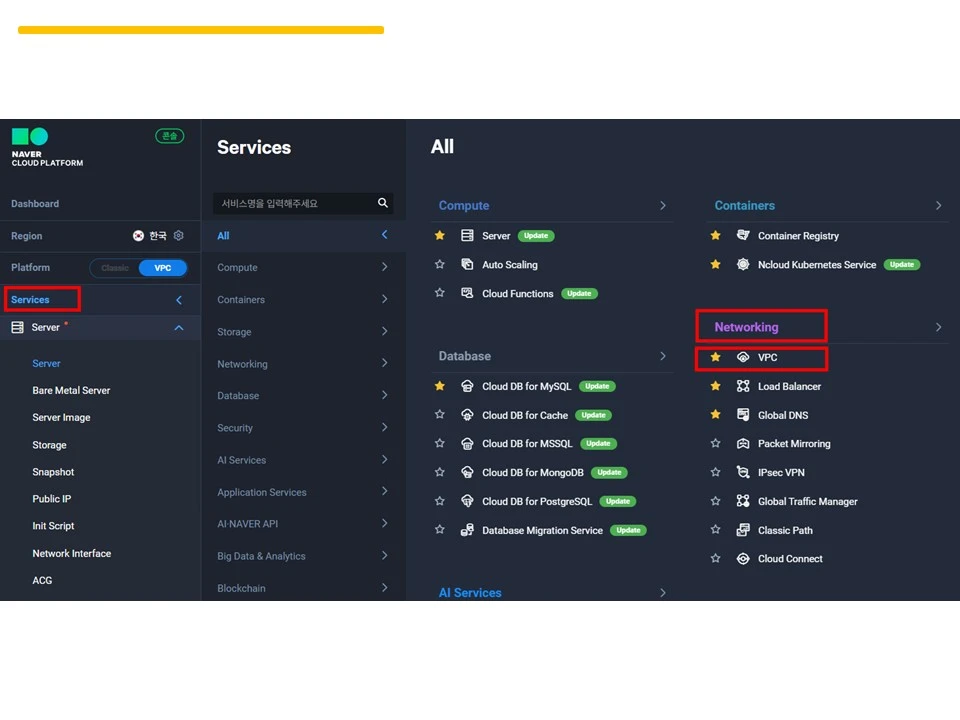Toggle favorite star for Server service

click(440, 236)
